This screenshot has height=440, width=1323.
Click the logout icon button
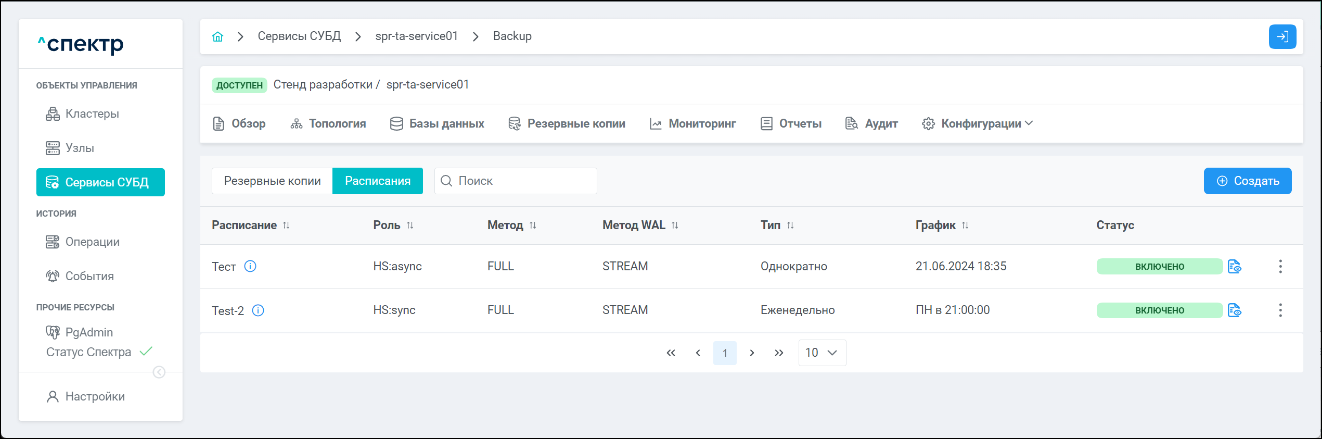point(1282,37)
